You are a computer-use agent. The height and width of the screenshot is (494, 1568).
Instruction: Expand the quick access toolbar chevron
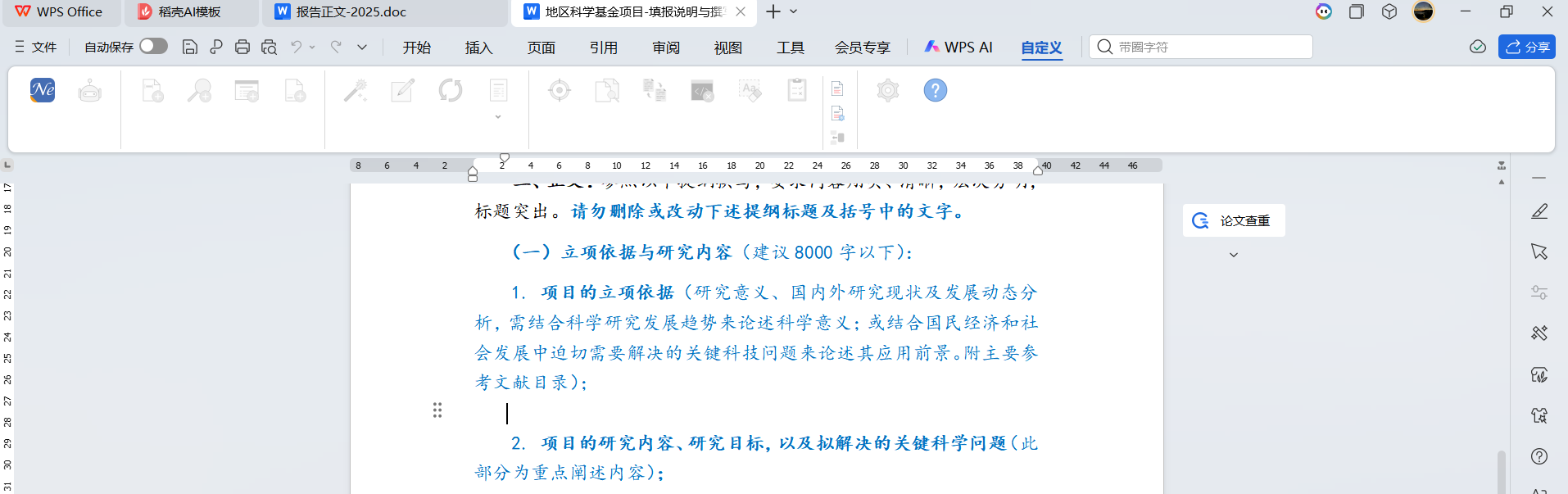coord(362,48)
